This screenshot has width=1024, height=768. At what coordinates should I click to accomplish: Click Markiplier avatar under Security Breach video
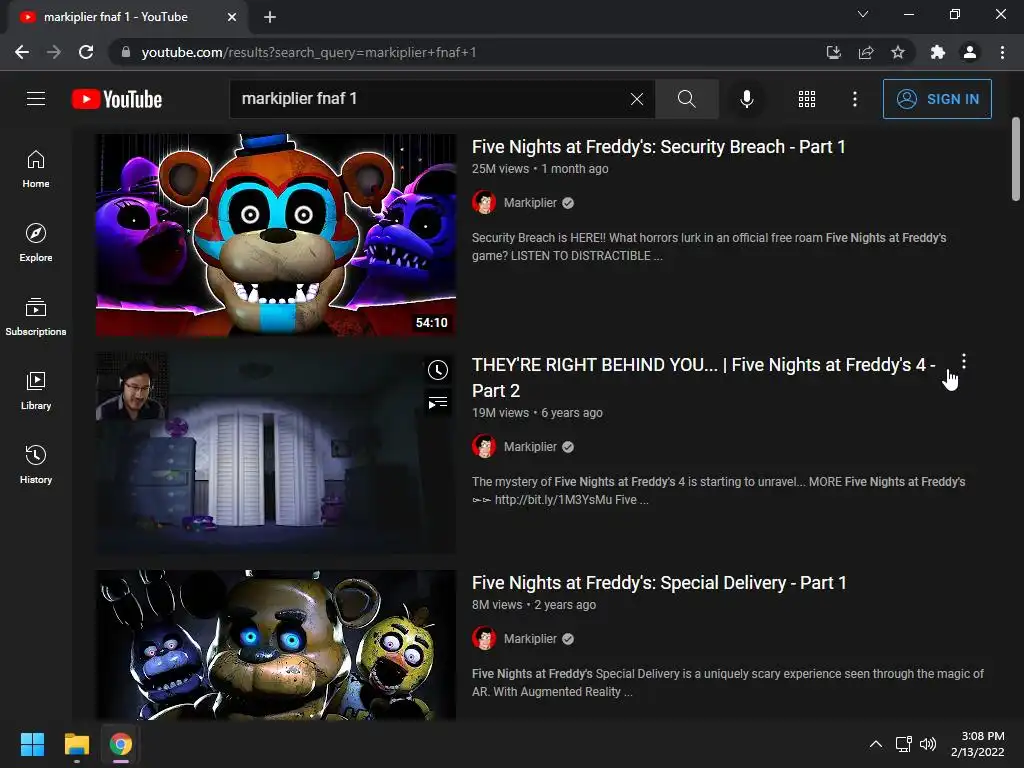(x=484, y=202)
